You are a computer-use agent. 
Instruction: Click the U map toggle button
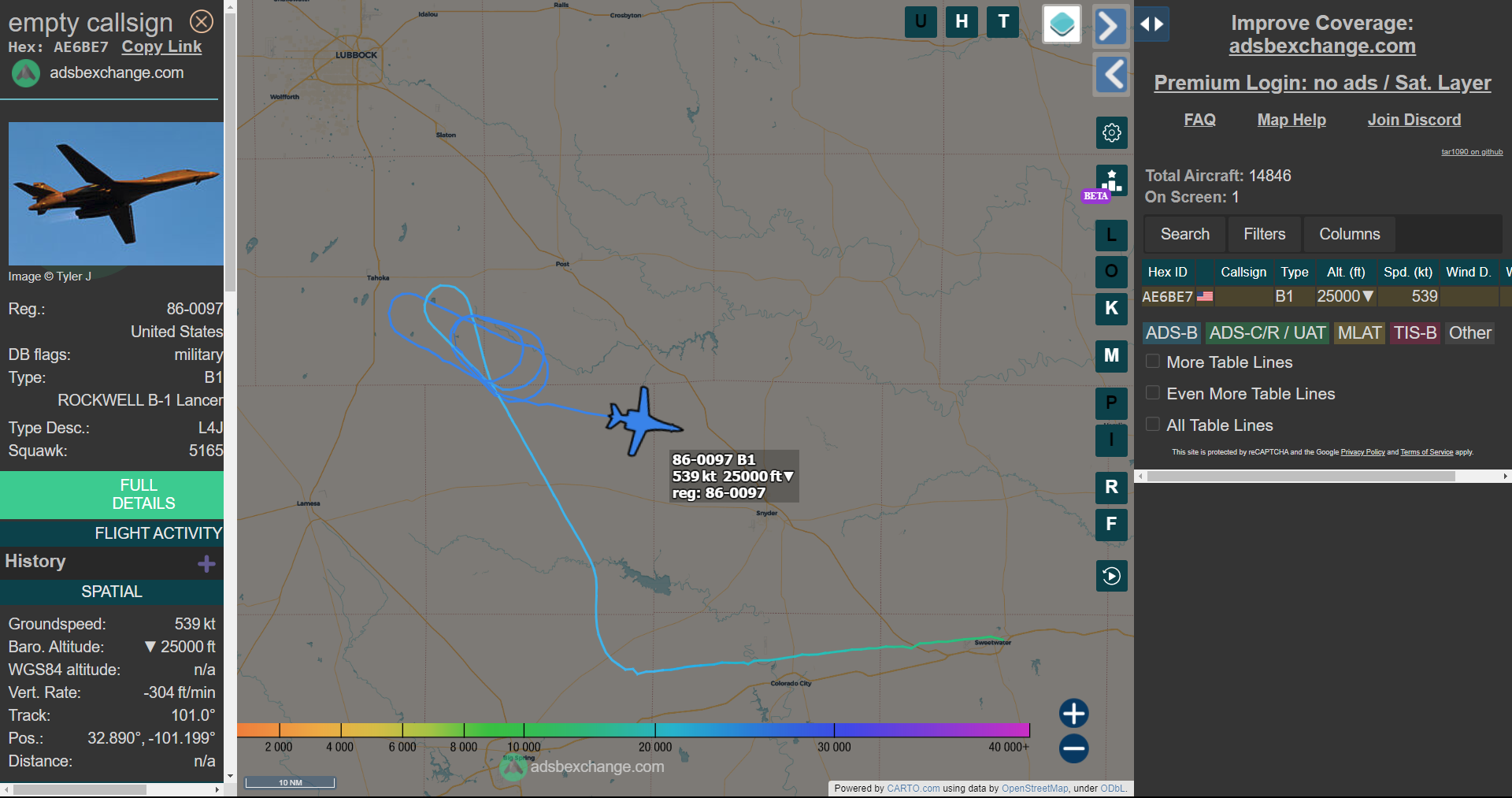point(921,22)
